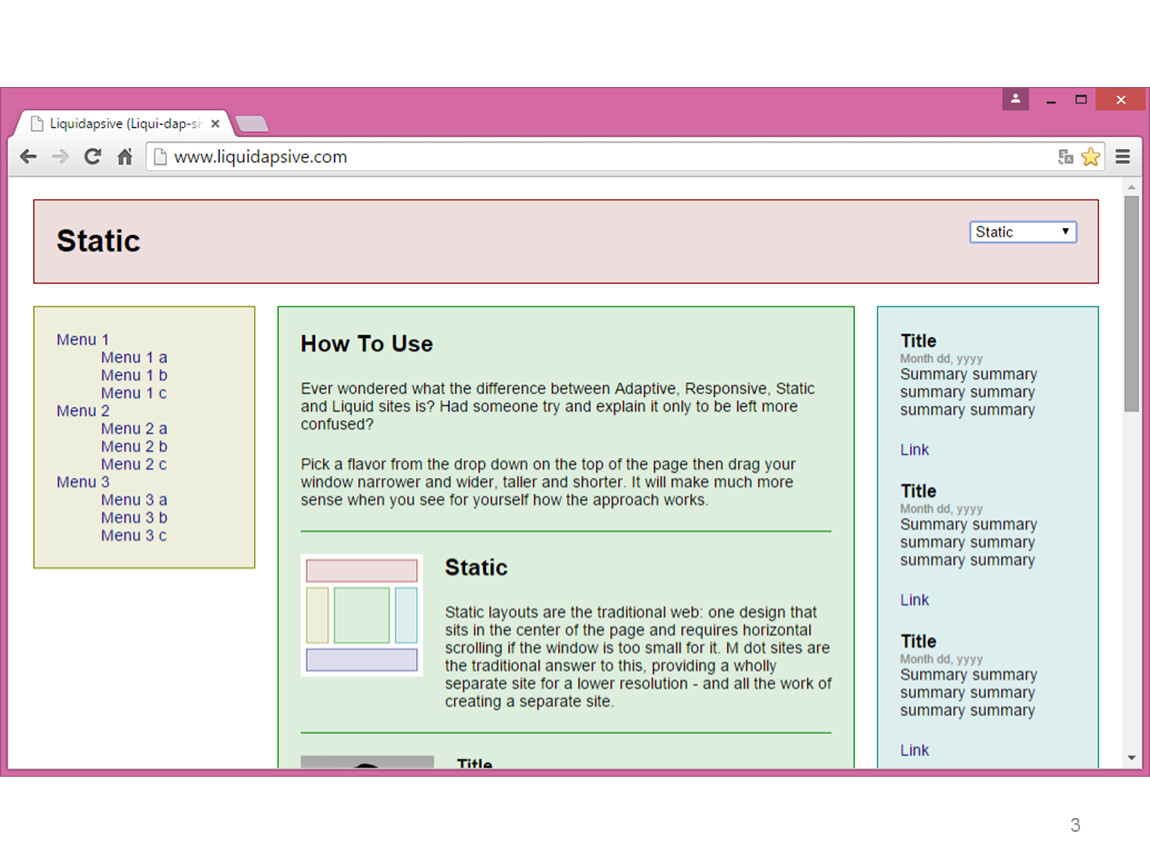
Task: Click the address bar URL field
Action: pyautogui.click(x=600, y=157)
